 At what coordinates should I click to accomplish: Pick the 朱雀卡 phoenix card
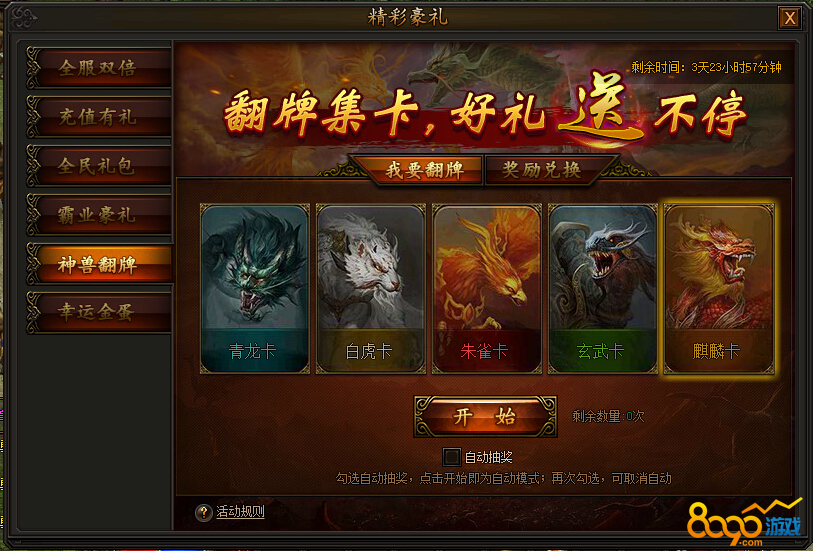pos(487,289)
